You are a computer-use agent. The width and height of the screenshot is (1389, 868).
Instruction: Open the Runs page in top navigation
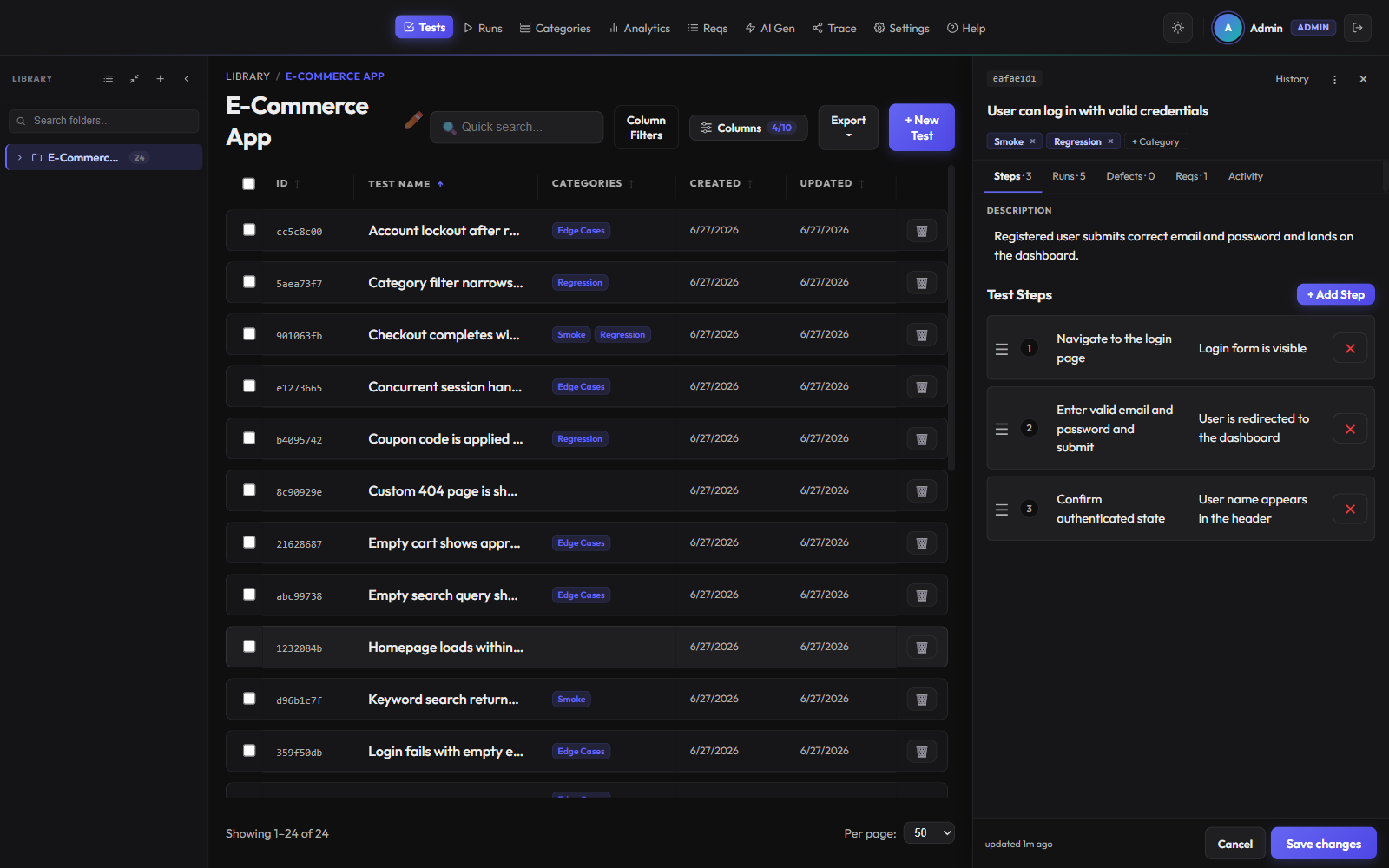click(x=483, y=28)
